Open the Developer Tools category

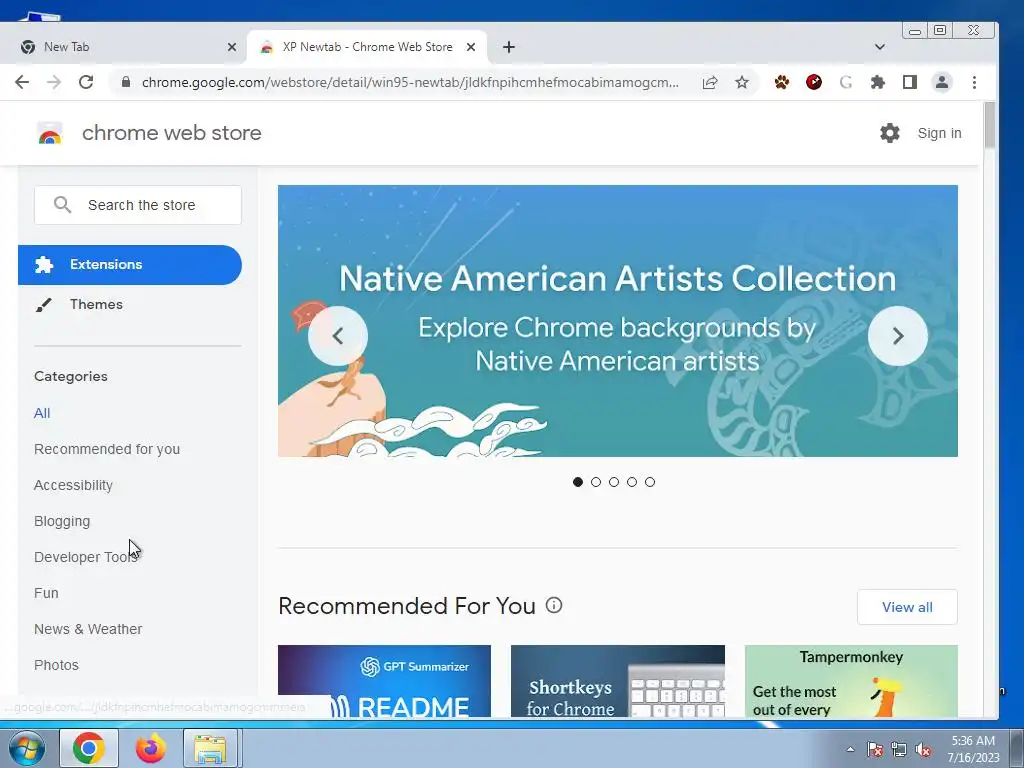click(x=86, y=557)
